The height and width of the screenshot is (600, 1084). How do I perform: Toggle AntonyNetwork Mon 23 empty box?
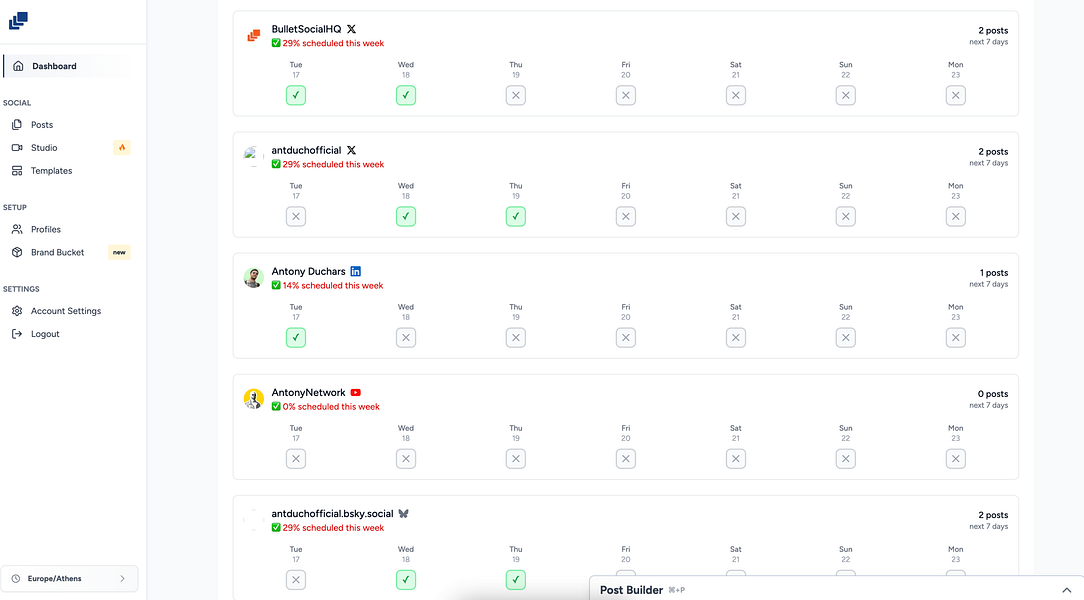pyautogui.click(x=955, y=458)
